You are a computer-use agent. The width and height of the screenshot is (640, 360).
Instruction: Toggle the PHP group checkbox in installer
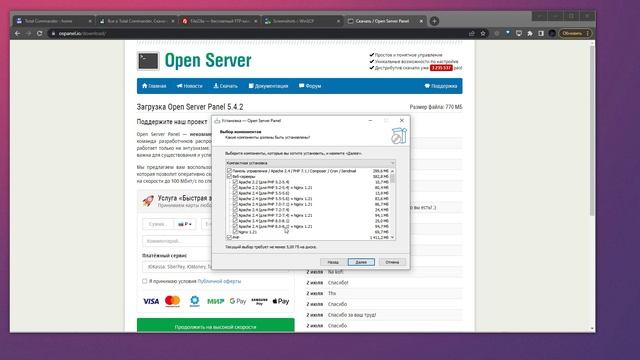tap(229, 237)
